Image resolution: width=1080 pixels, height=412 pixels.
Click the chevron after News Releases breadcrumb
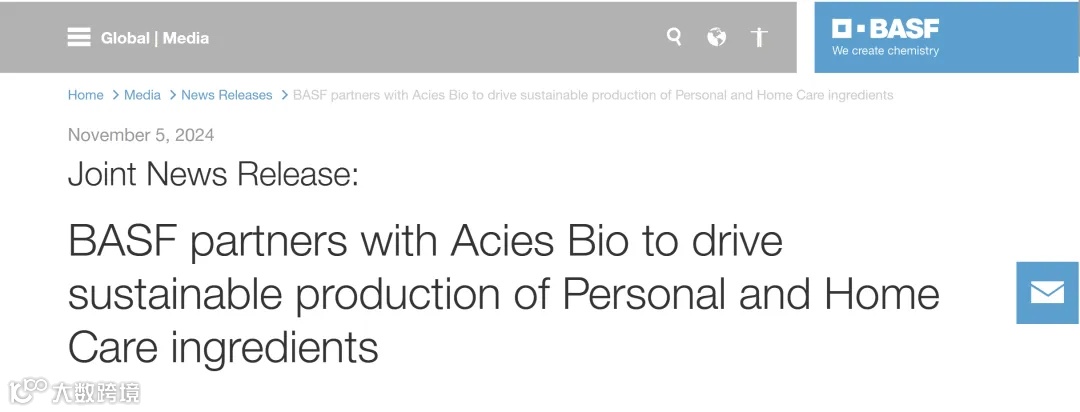tap(283, 95)
